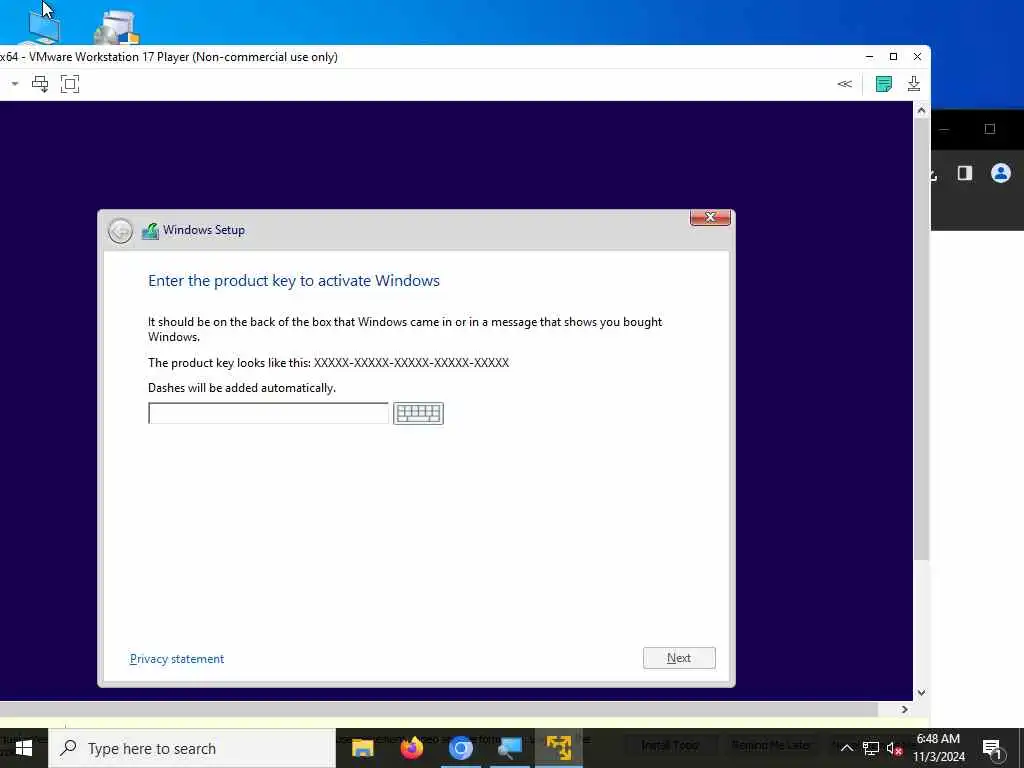The image size is (1024, 768).
Task: Open the taskbar magnifier monitor app
Action: (509, 748)
